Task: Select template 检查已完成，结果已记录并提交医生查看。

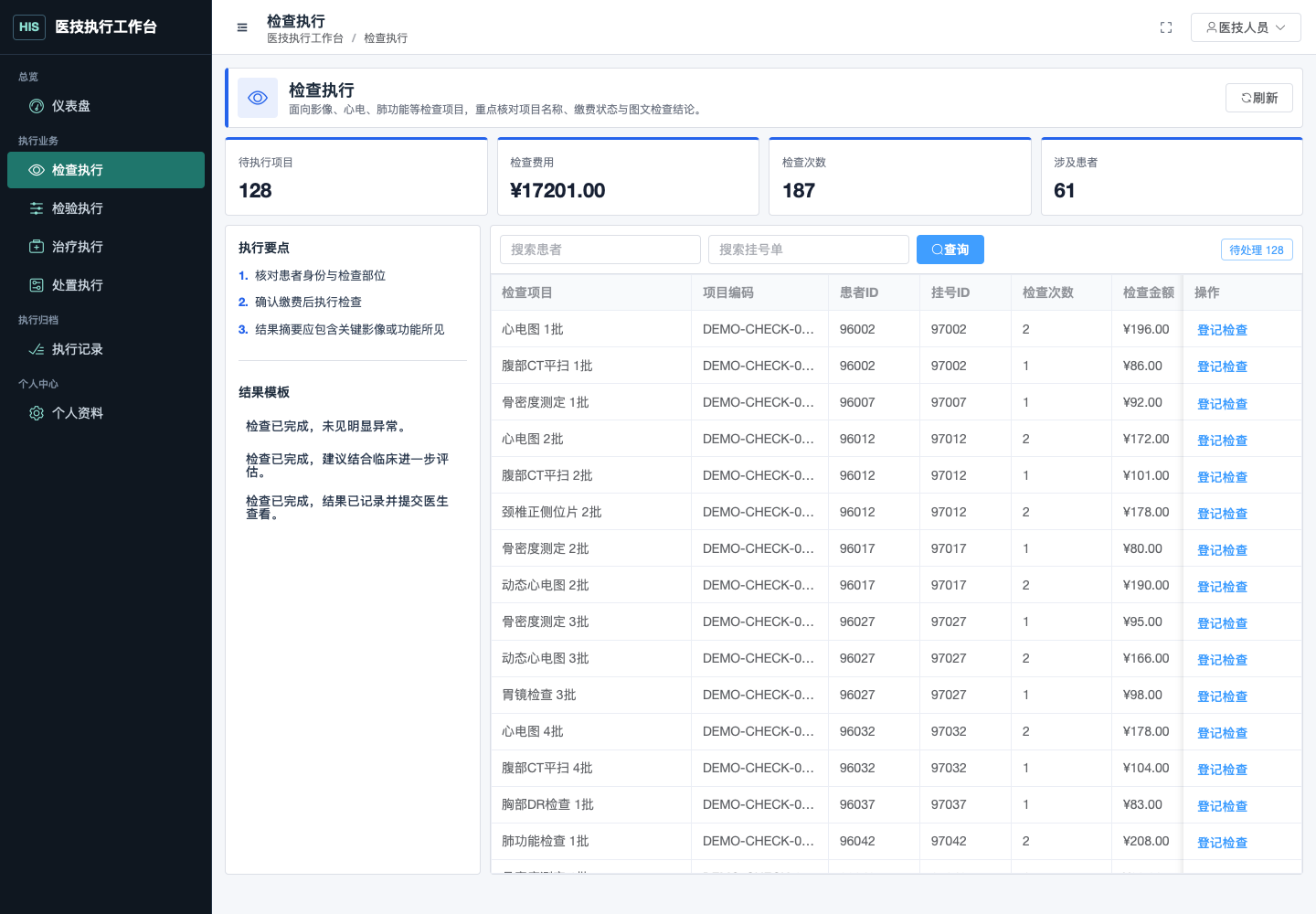Action: pos(352,507)
